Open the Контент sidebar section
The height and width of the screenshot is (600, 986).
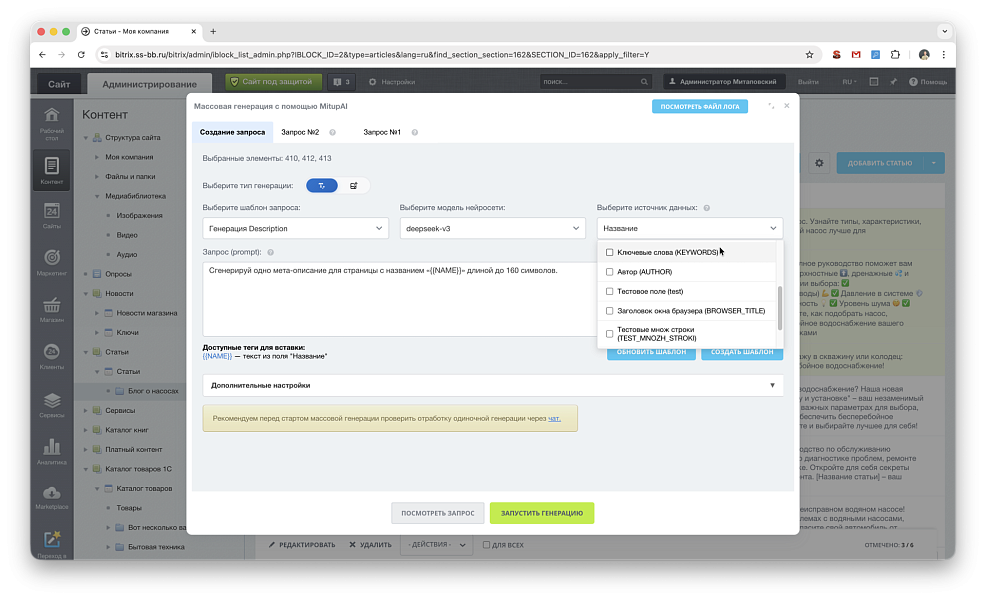(x=52, y=170)
